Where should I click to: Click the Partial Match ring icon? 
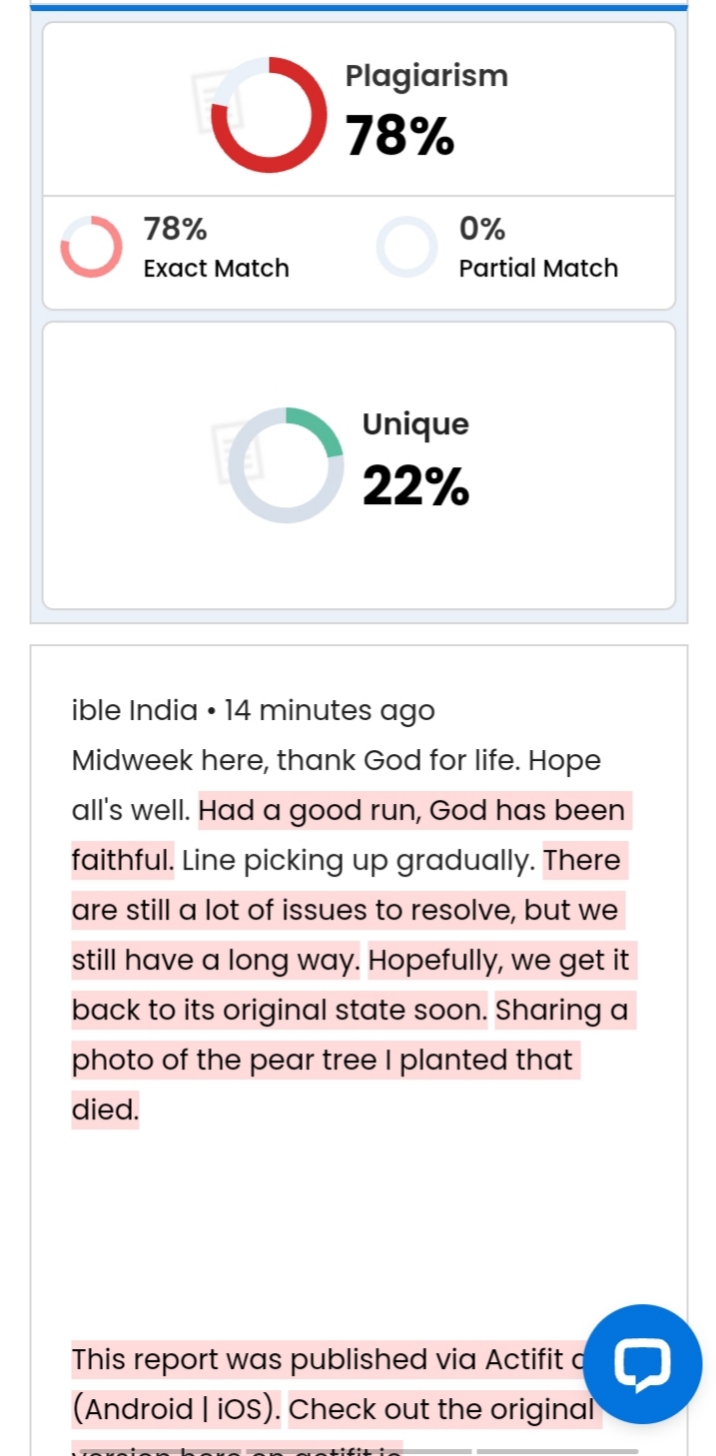[x=407, y=246]
